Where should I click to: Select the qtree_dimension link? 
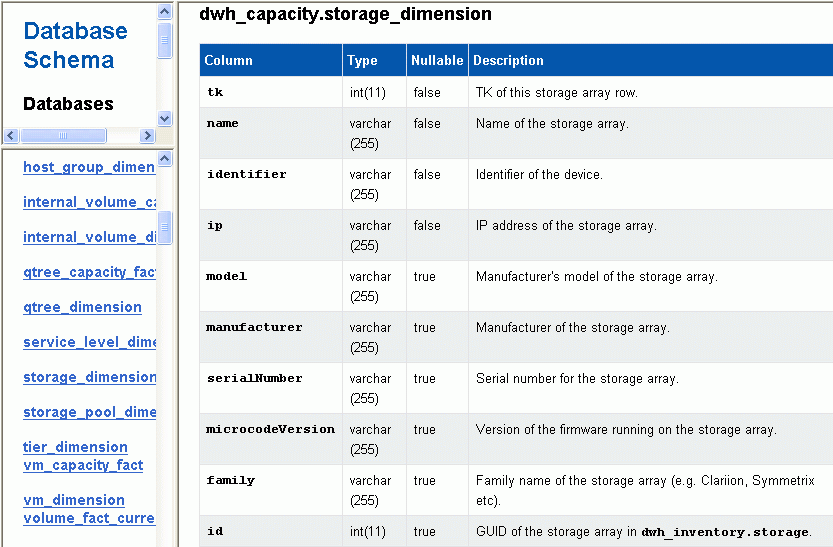point(82,307)
